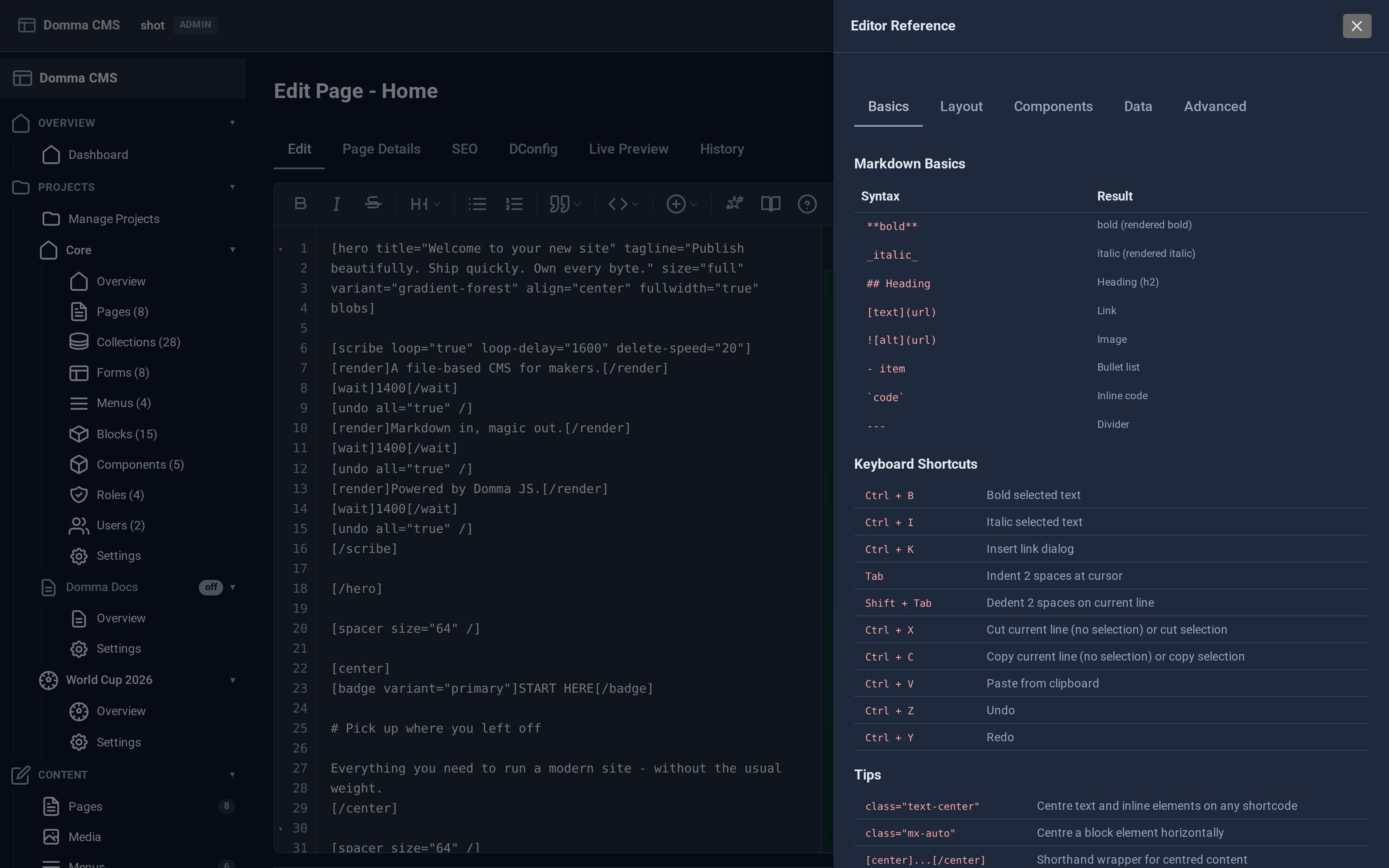Click the magic sparkle toolbar icon

[x=734, y=204]
